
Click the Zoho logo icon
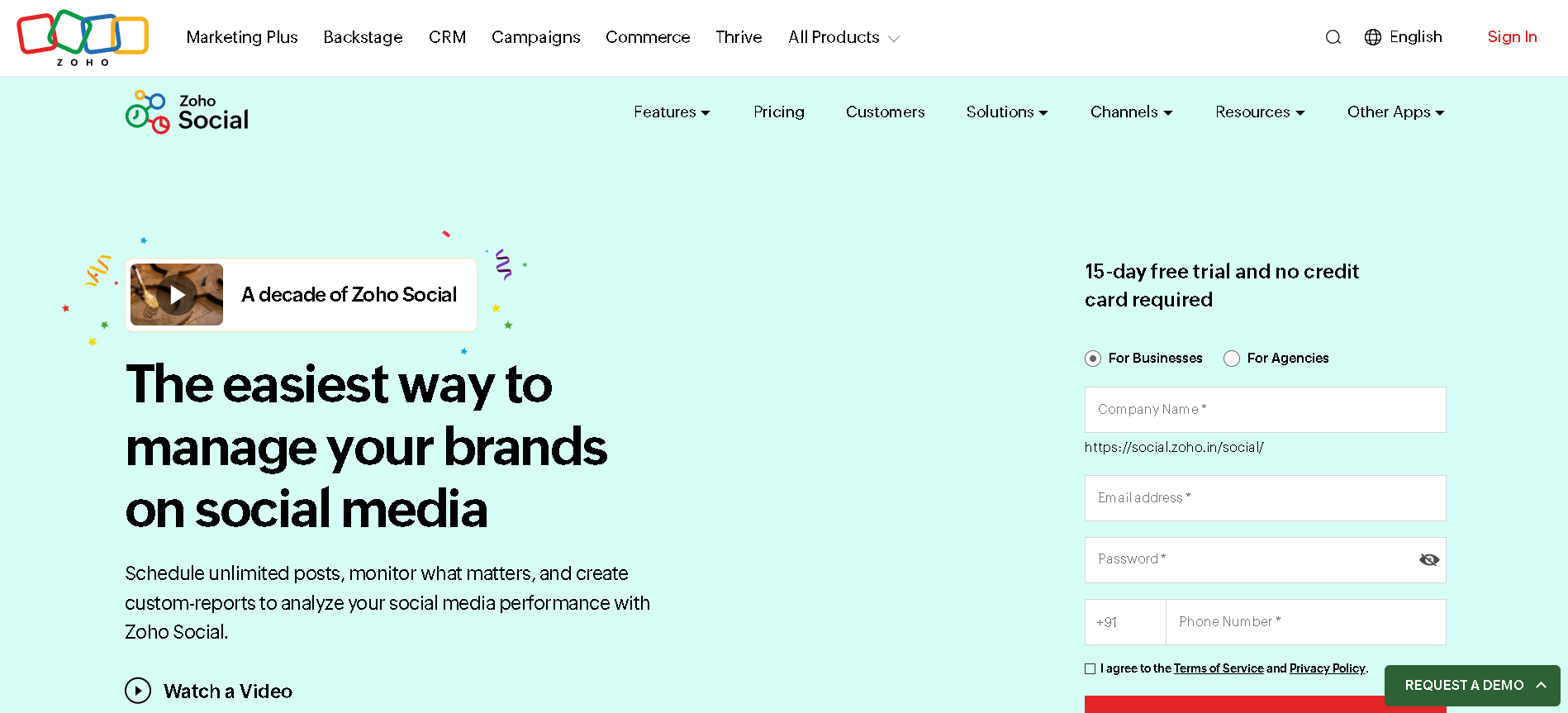(83, 37)
